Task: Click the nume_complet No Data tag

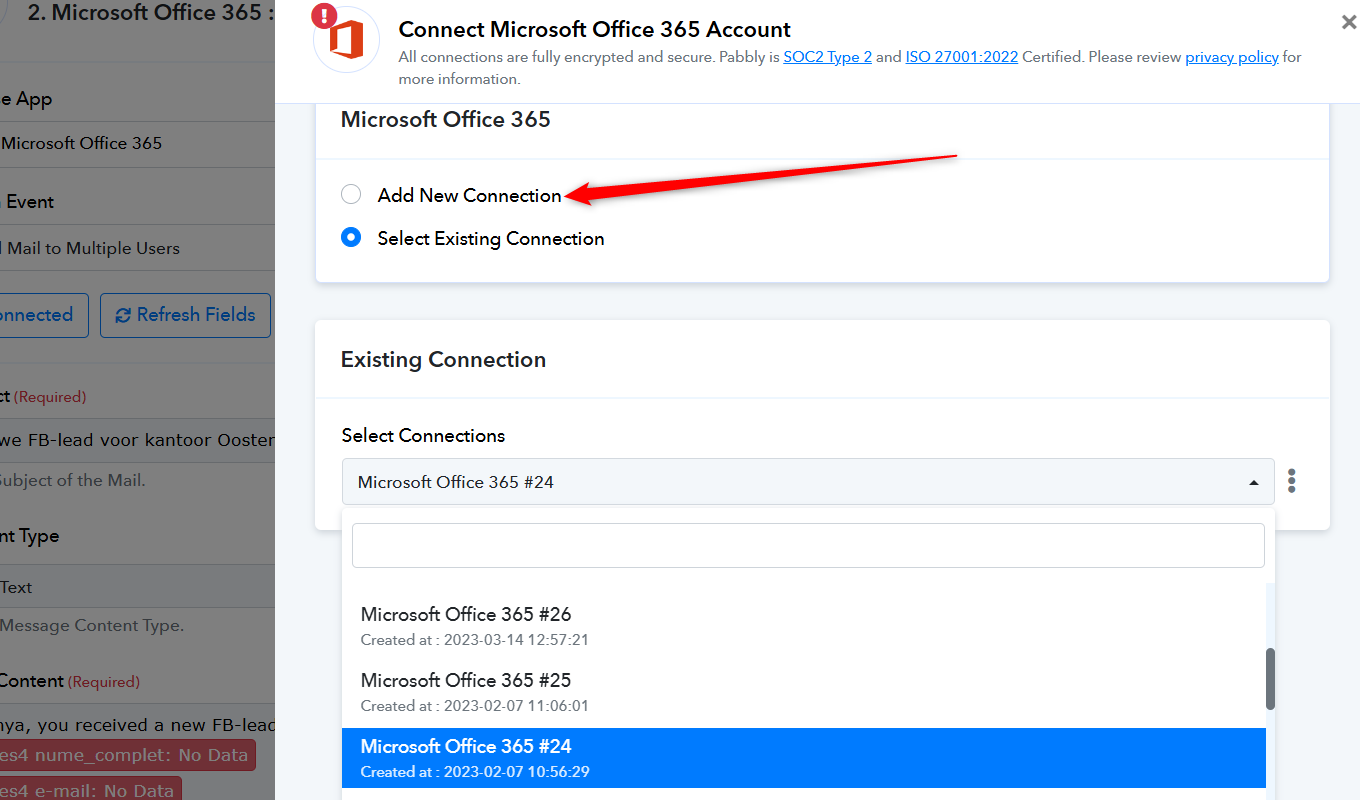Action: pyautogui.click(x=127, y=755)
